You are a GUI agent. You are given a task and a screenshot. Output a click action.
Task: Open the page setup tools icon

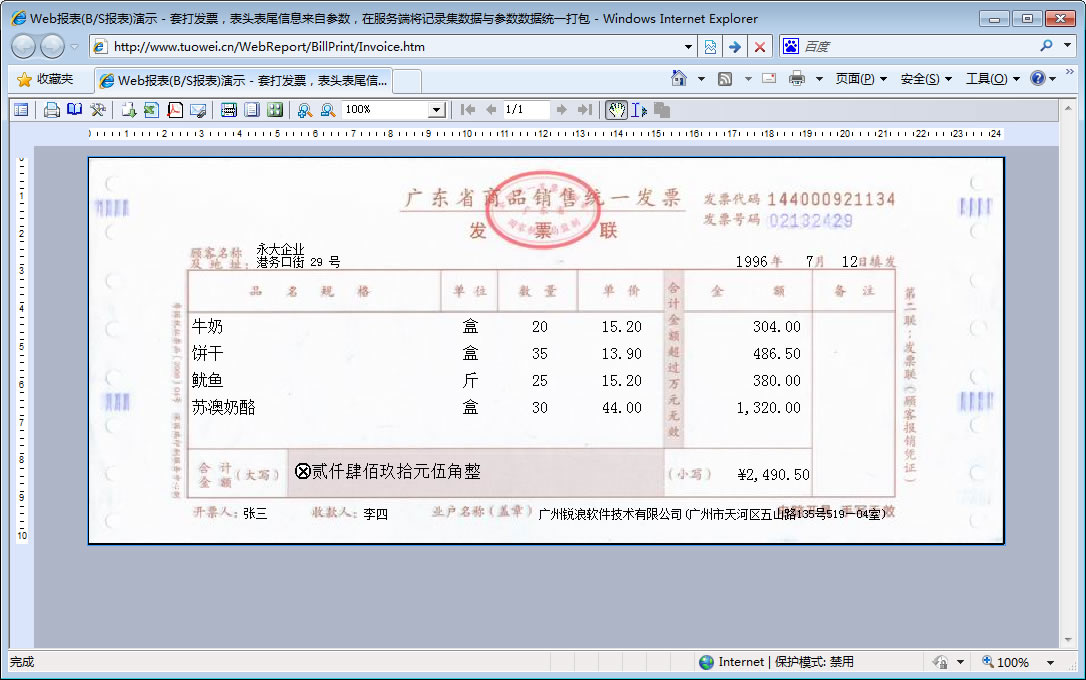pyautogui.click(x=97, y=110)
